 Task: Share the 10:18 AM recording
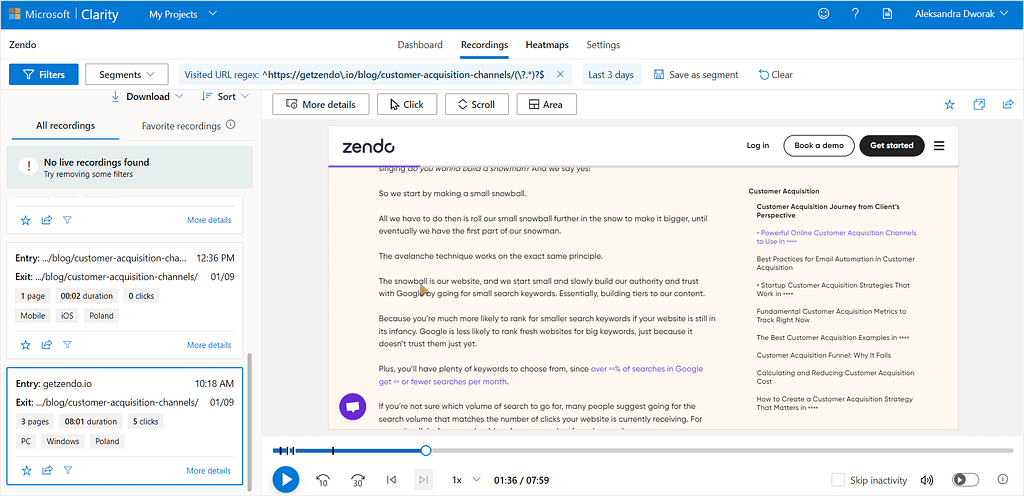coord(46,471)
